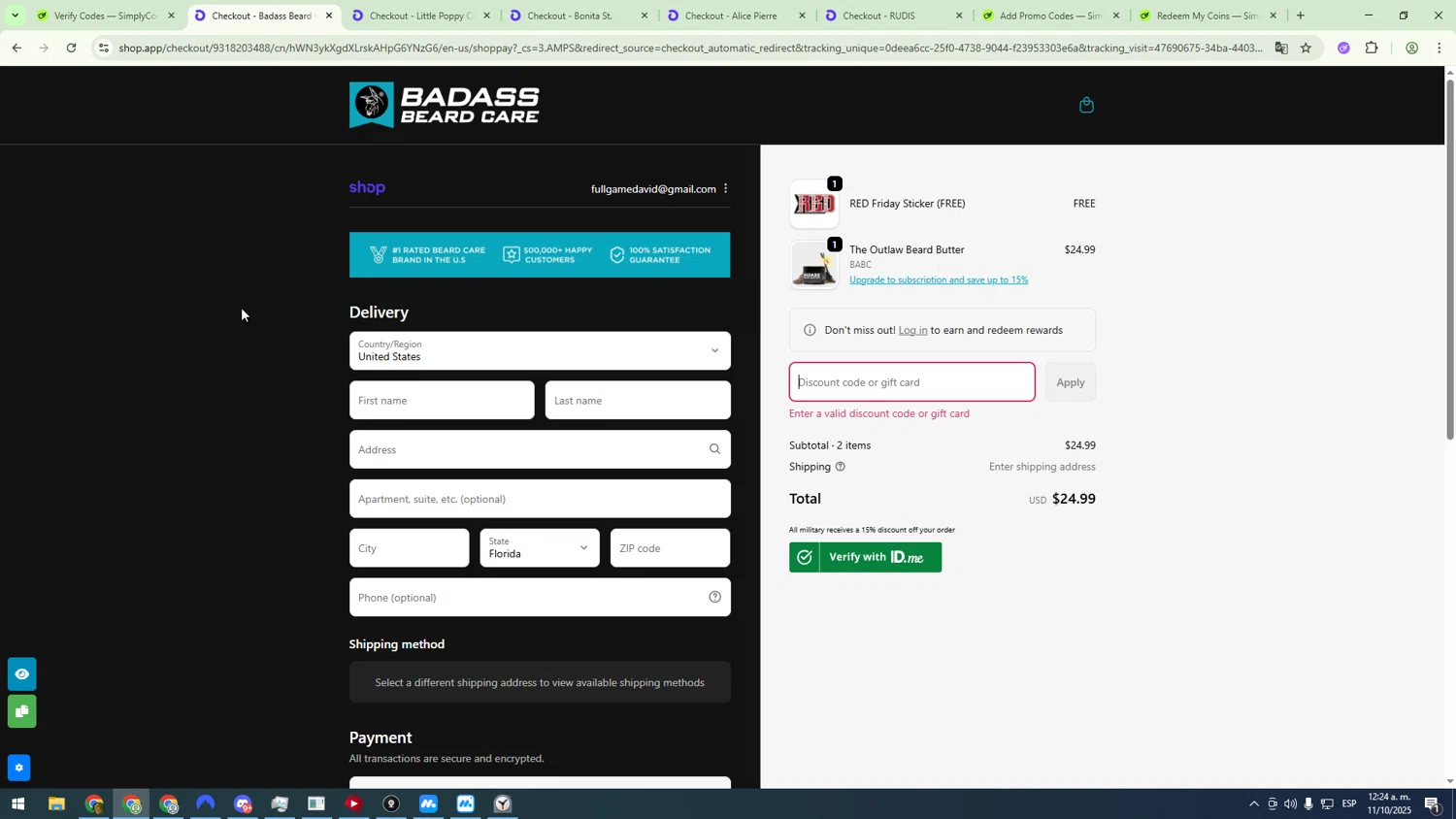
Task: Focus the Address field
Action: 540,450
